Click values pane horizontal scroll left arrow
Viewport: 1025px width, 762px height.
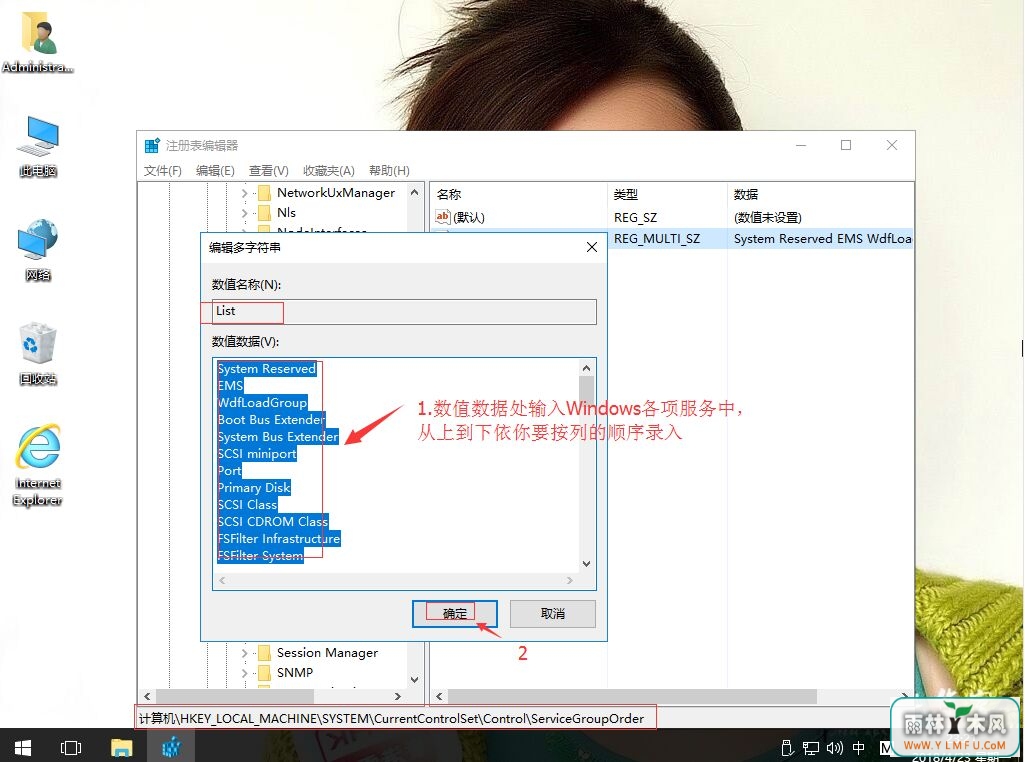[x=439, y=697]
